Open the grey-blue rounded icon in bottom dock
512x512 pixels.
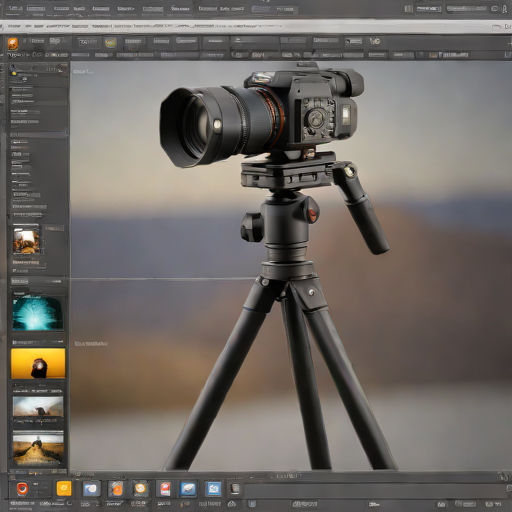click(91, 489)
